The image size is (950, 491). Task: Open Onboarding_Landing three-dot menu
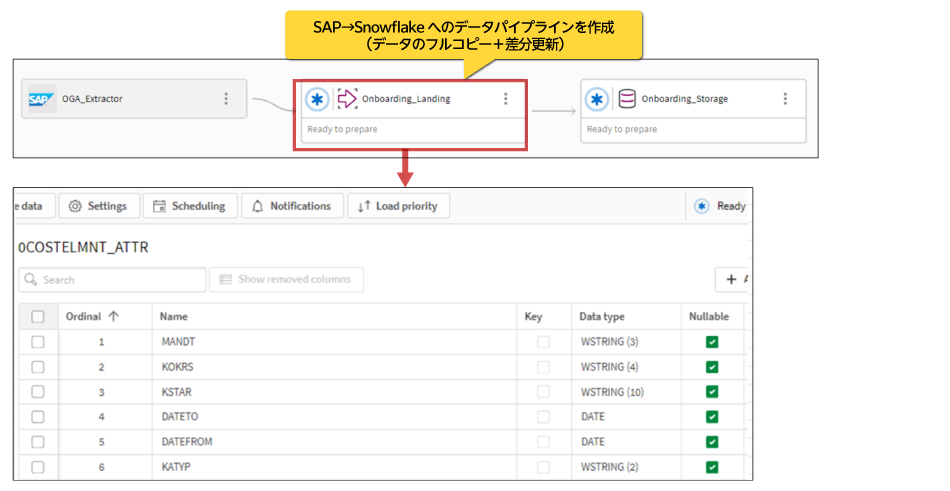coord(505,99)
